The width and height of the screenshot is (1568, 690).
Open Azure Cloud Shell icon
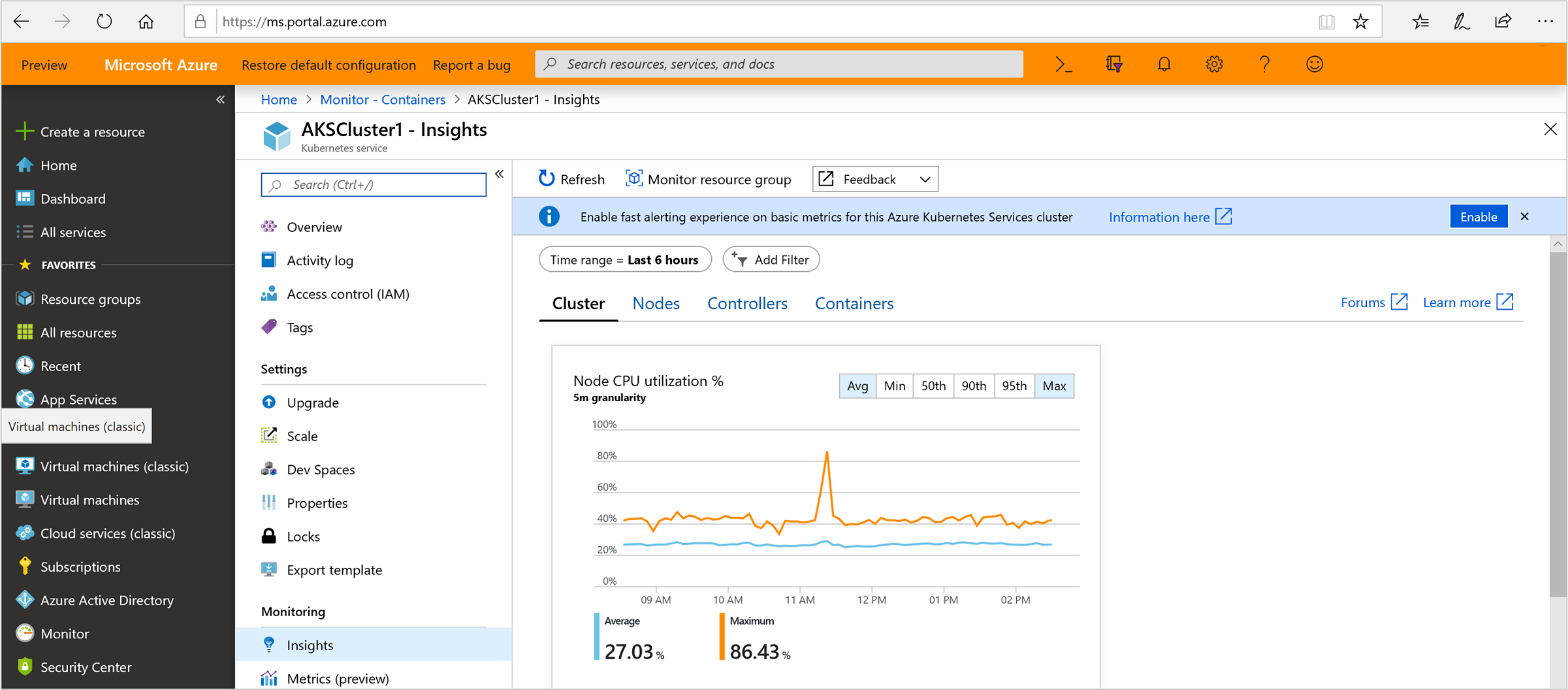(x=1064, y=64)
